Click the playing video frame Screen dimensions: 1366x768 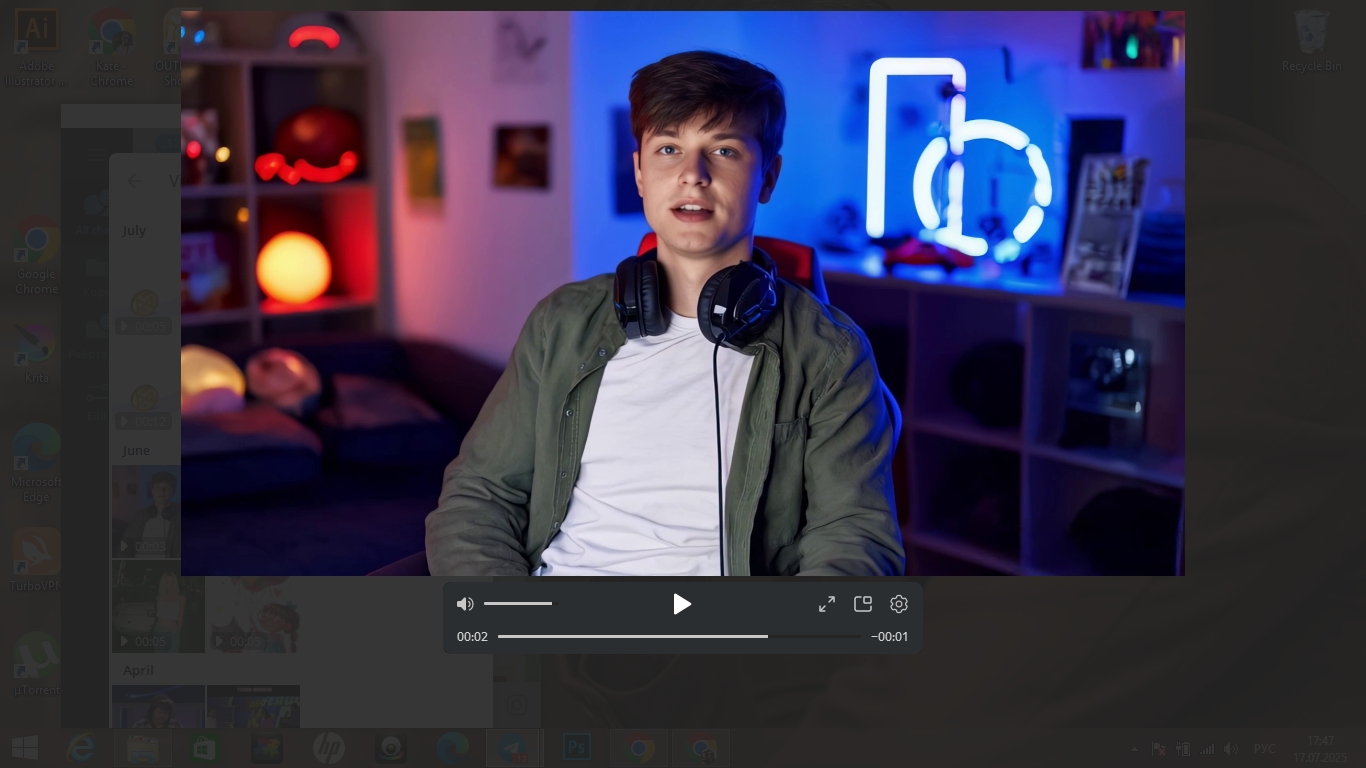click(683, 293)
